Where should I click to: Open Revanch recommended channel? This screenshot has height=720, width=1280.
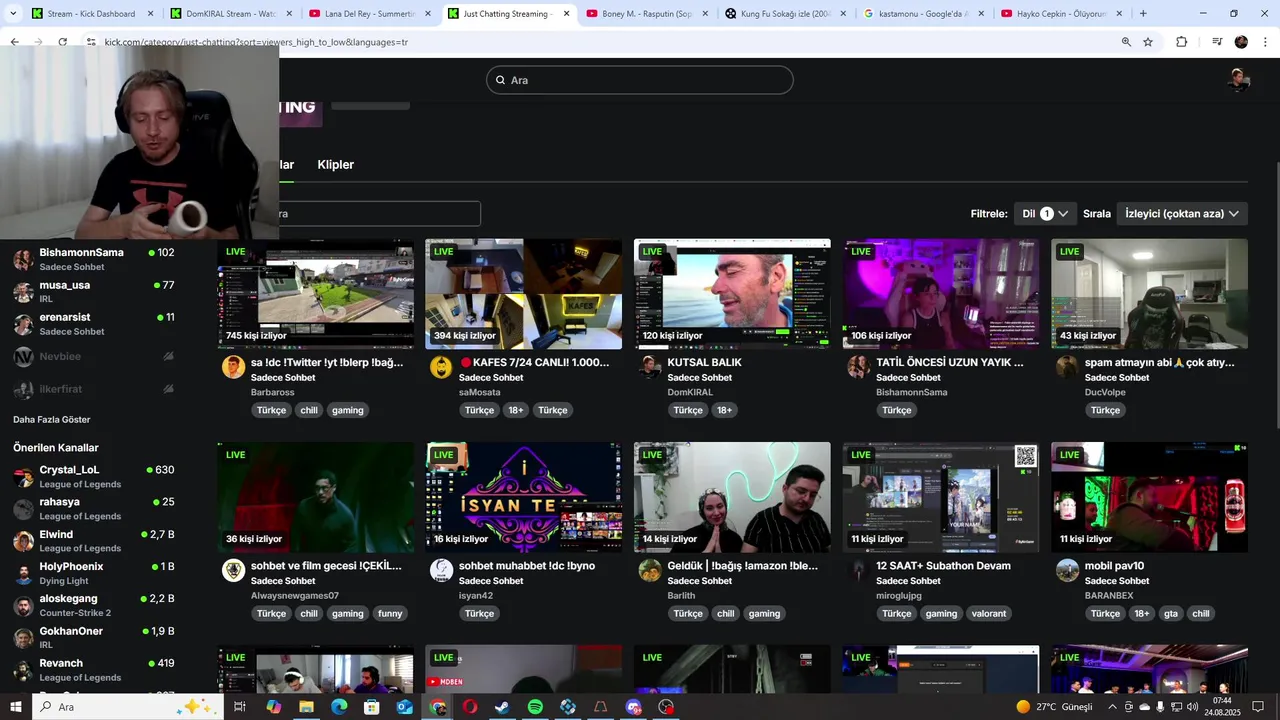95,670
